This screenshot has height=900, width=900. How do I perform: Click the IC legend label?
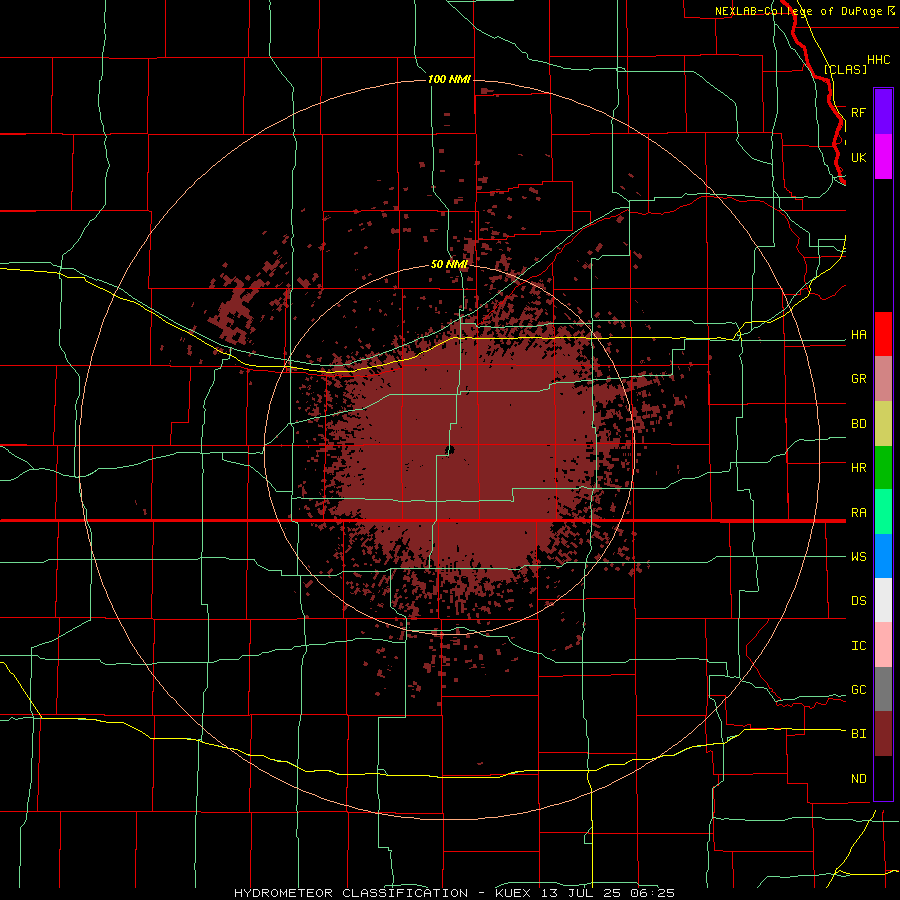tap(858, 646)
